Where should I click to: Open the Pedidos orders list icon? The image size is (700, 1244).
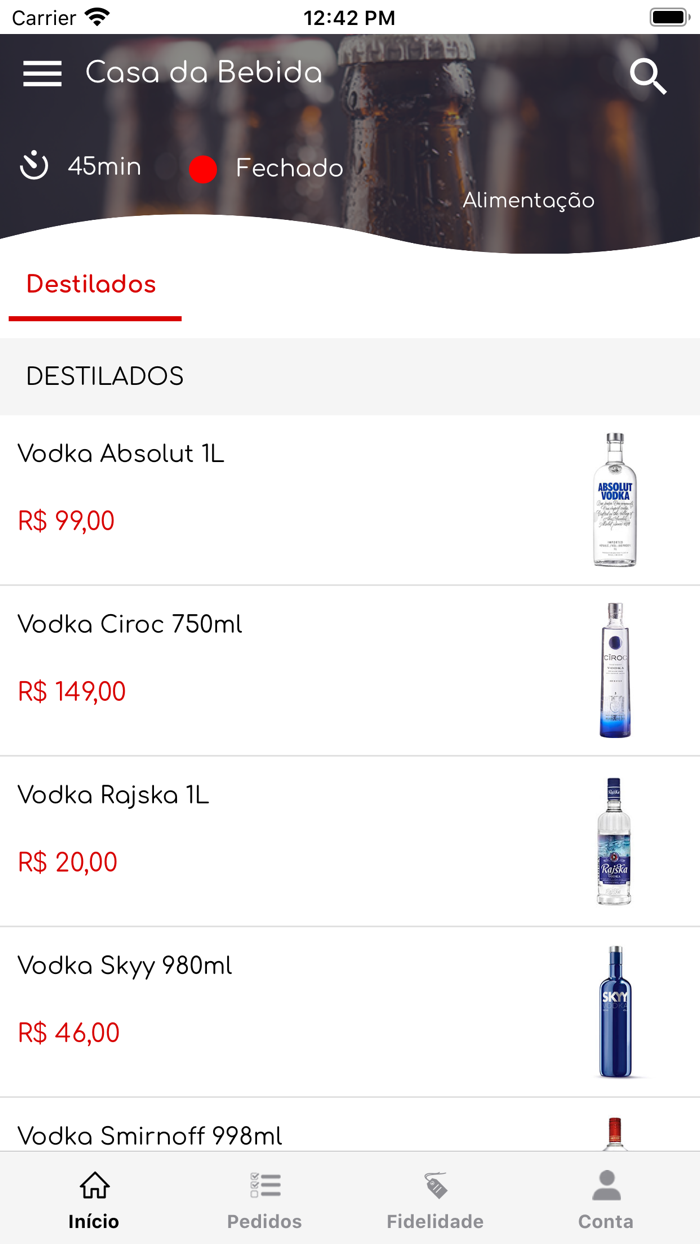coord(264,1183)
